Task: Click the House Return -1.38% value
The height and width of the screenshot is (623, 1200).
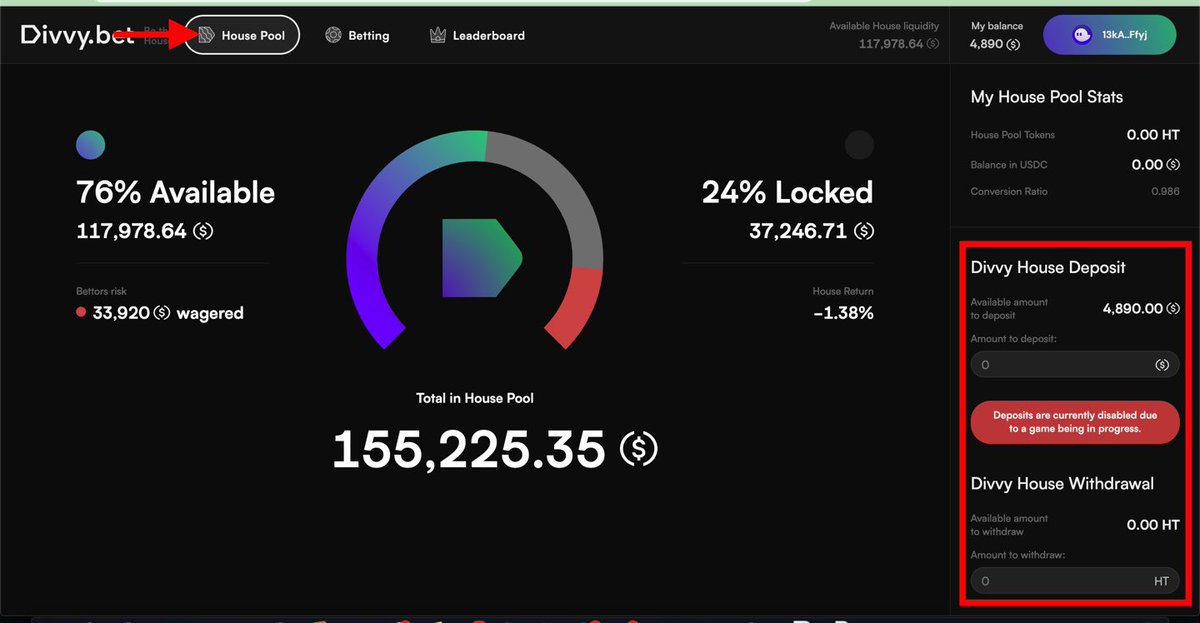Action: click(845, 313)
